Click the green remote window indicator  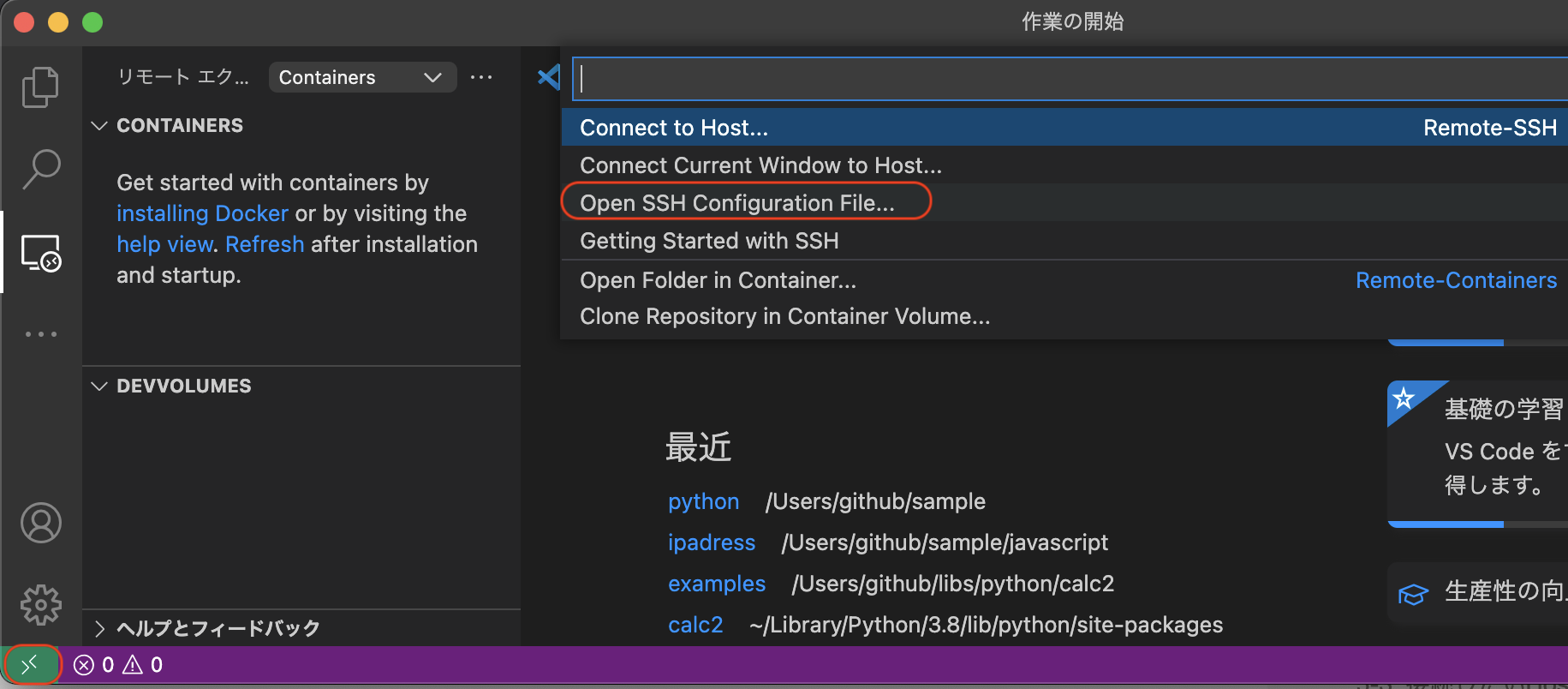point(31,665)
